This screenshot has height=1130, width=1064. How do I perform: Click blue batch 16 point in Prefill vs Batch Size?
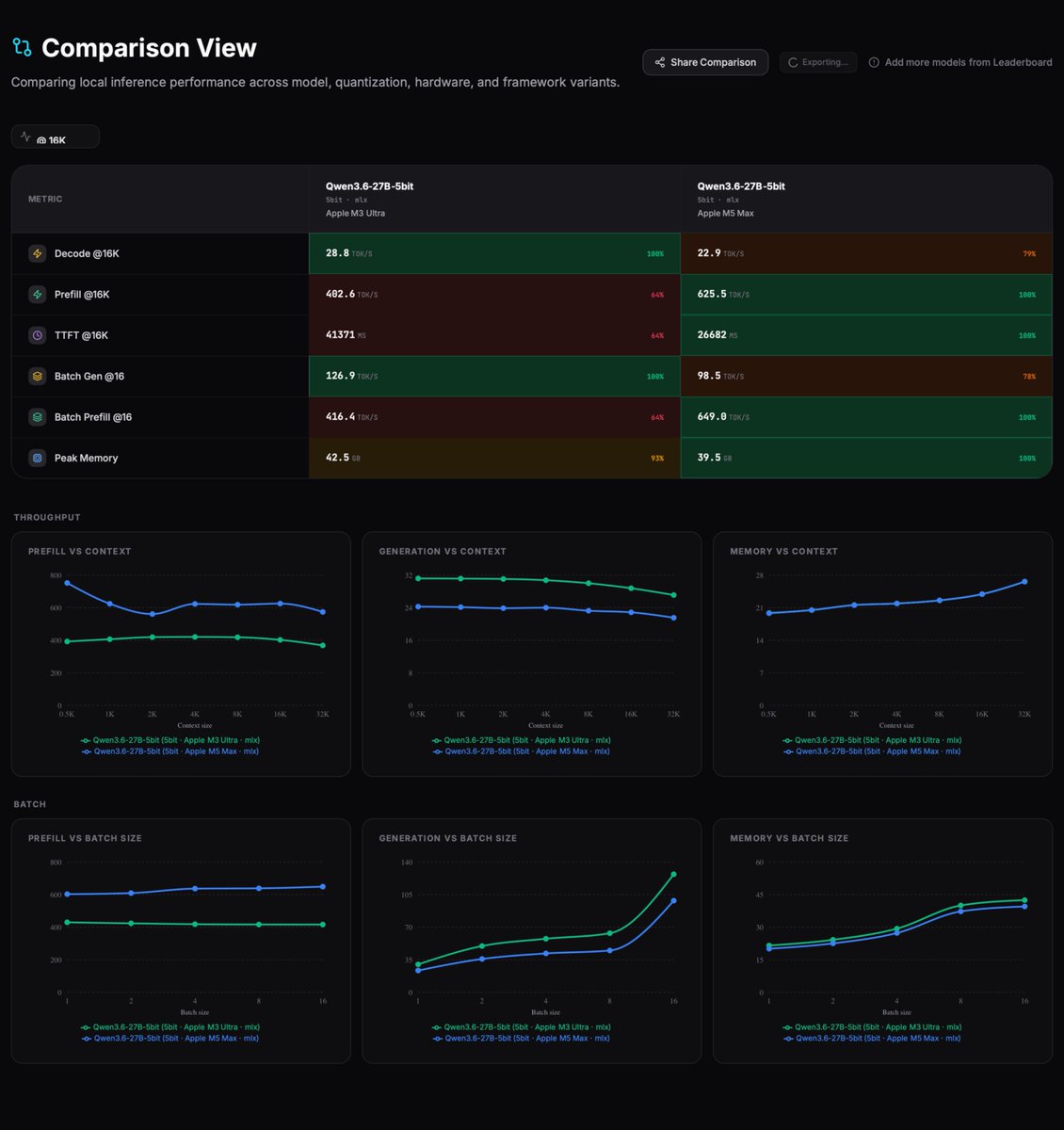tap(323, 887)
